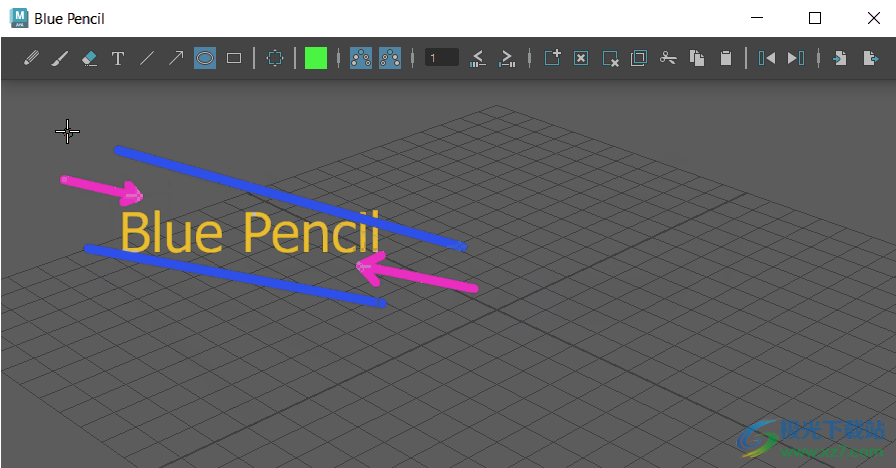
Task: Add a new frame
Action: pyautogui.click(x=552, y=58)
